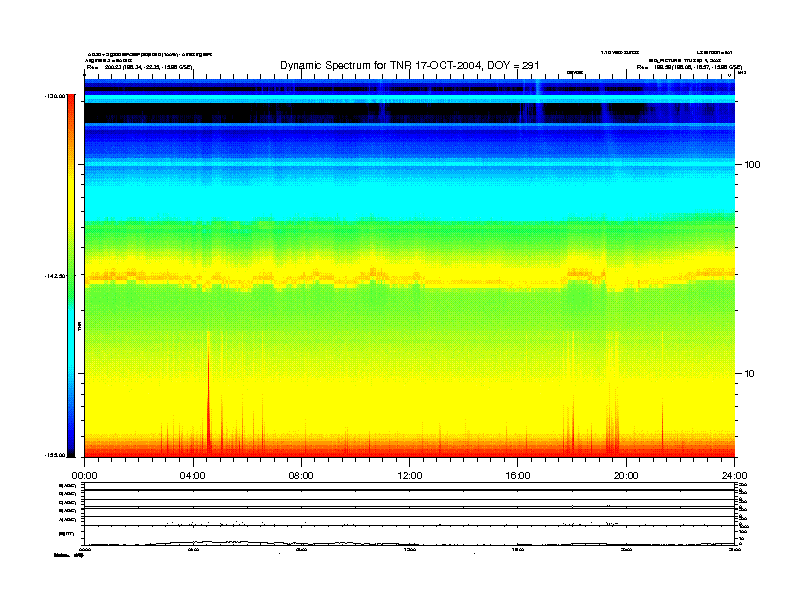Screen dimensions: 792x612
Task: Click the 04:00 time axis label
Action: tap(193, 476)
